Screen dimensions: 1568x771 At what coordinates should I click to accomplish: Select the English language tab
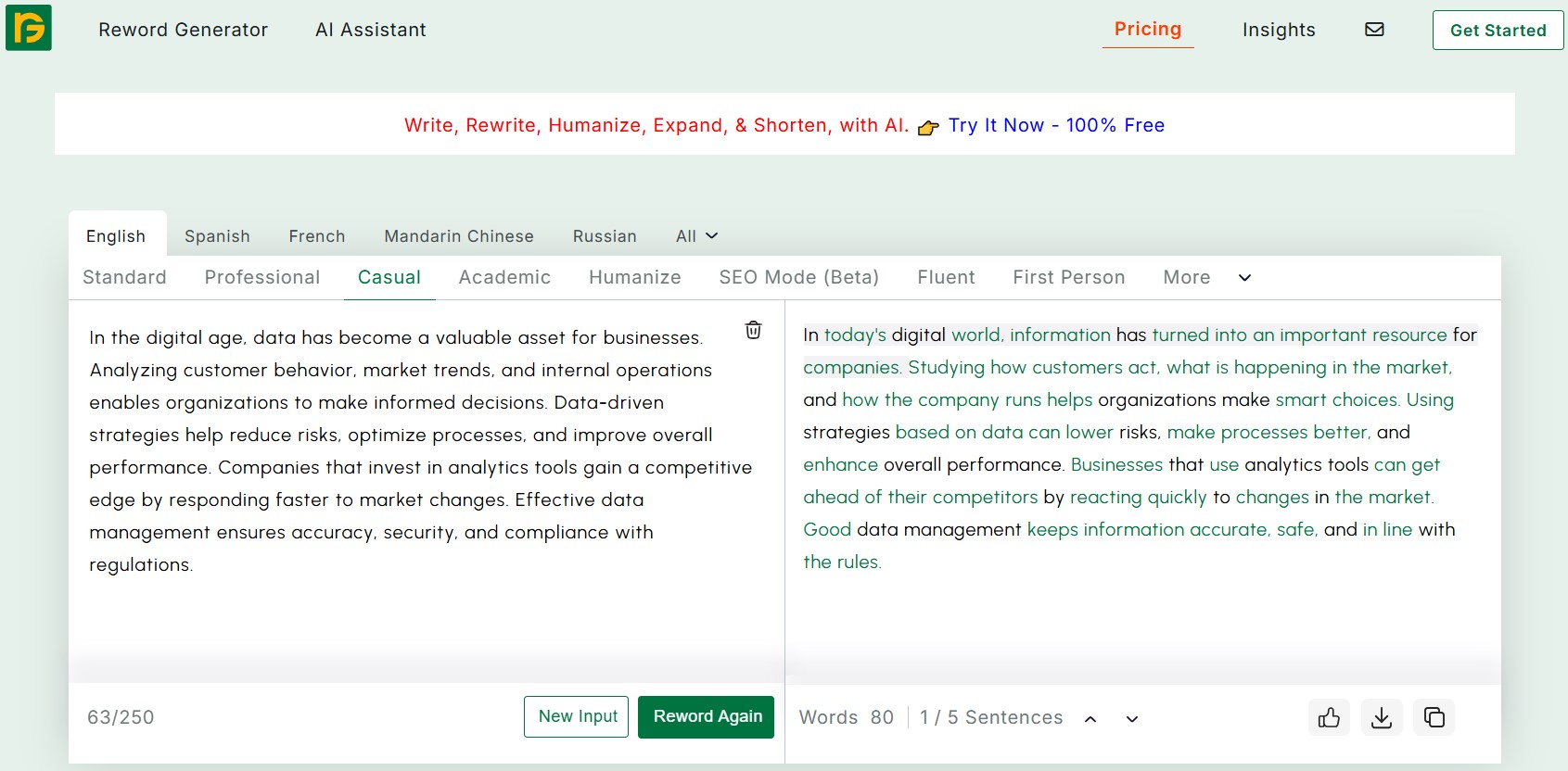pyautogui.click(x=116, y=235)
